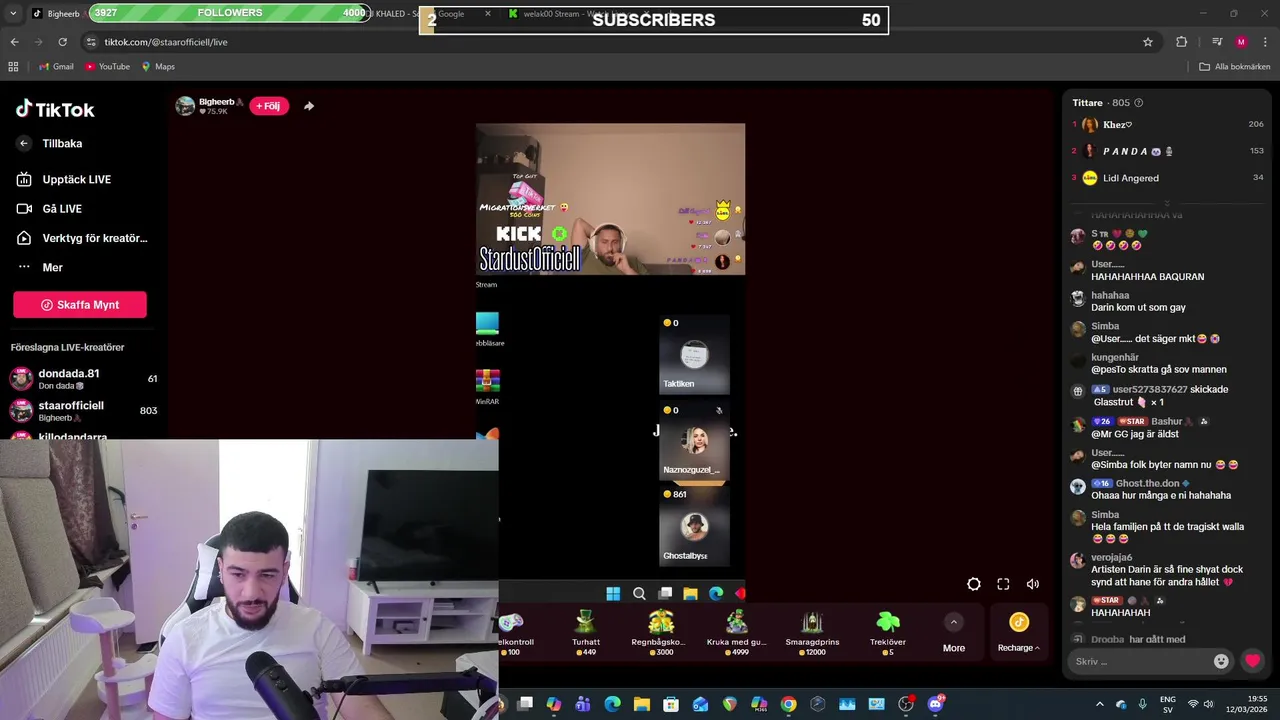This screenshot has width=1280, height=720.
Task: Open Maps bookmark
Action: 158,67
